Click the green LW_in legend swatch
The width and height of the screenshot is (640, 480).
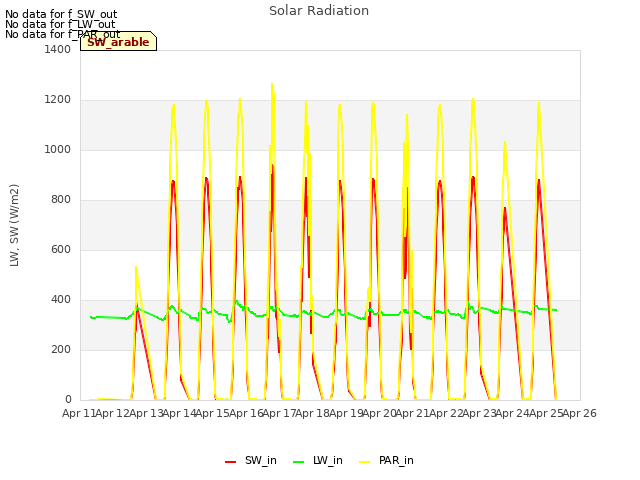click(x=299, y=462)
